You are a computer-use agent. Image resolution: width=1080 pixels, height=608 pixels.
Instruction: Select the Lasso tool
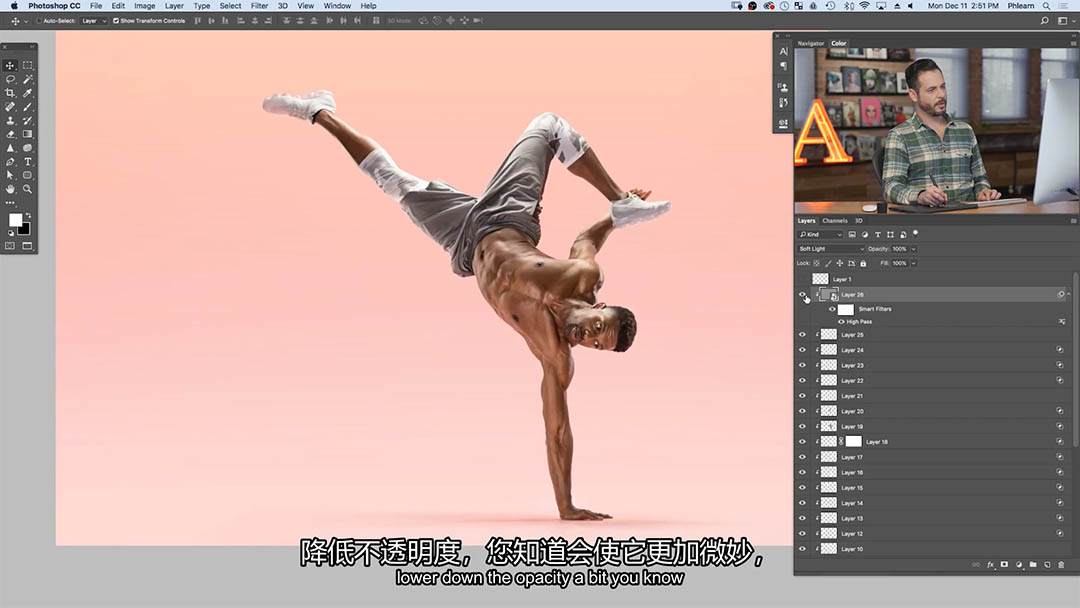point(10,79)
